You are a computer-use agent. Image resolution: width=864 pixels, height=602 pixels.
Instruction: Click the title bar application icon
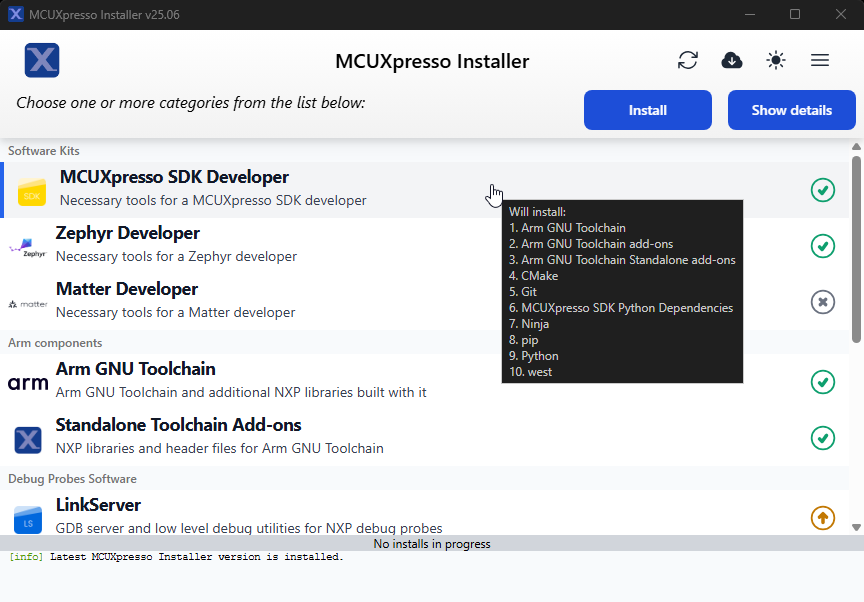click(x=16, y=14)
